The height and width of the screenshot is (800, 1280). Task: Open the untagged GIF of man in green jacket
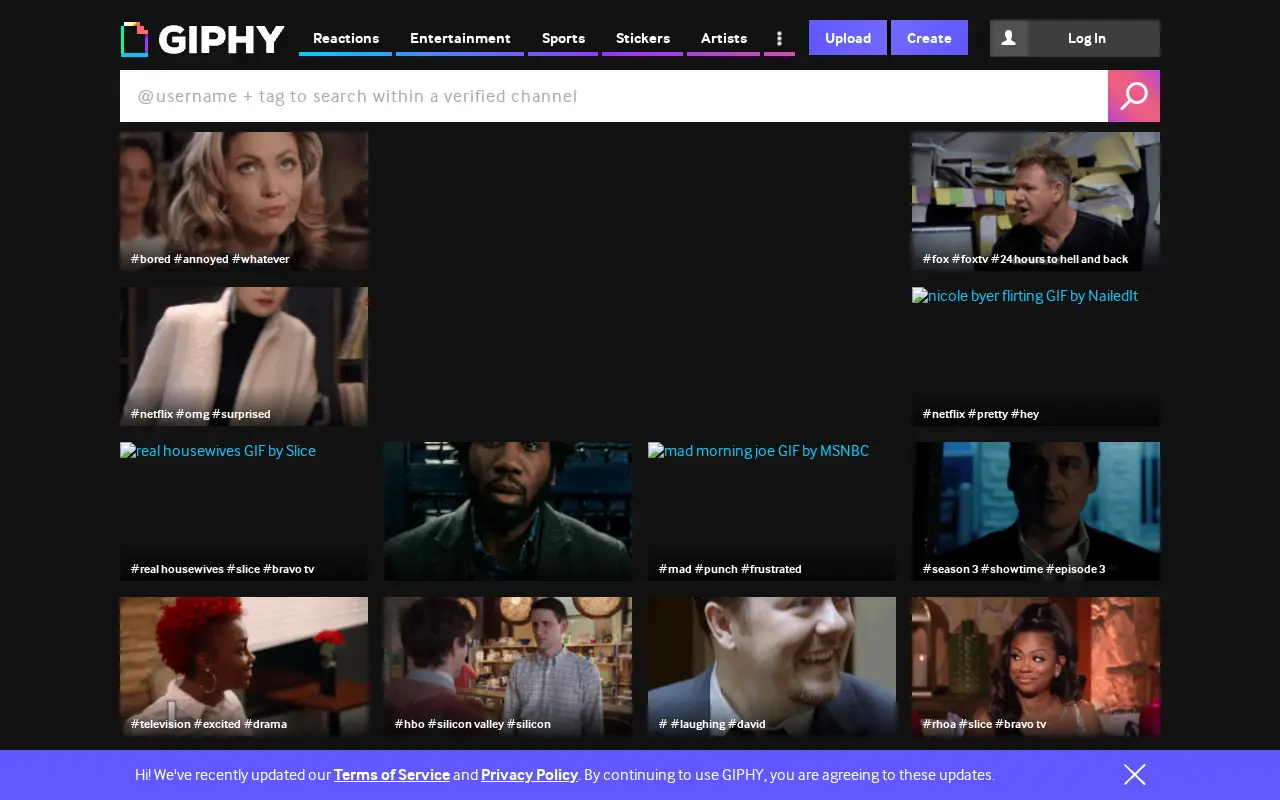pos(508,511)
